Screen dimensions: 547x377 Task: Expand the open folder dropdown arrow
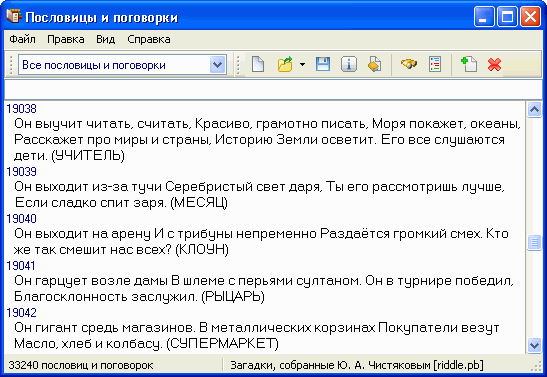tap(302, 65)
